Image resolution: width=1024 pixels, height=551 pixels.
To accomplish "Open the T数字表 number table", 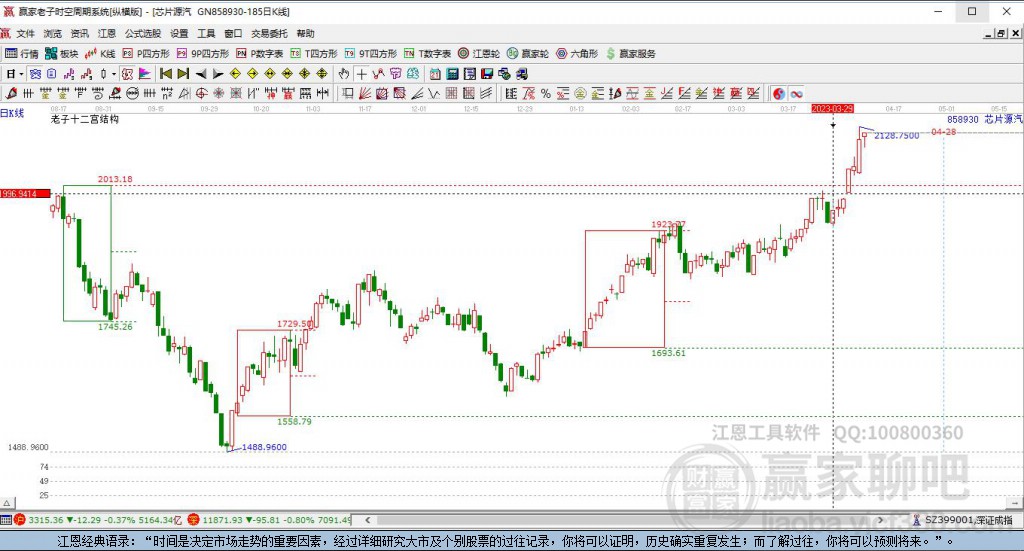I will (427, 54).
